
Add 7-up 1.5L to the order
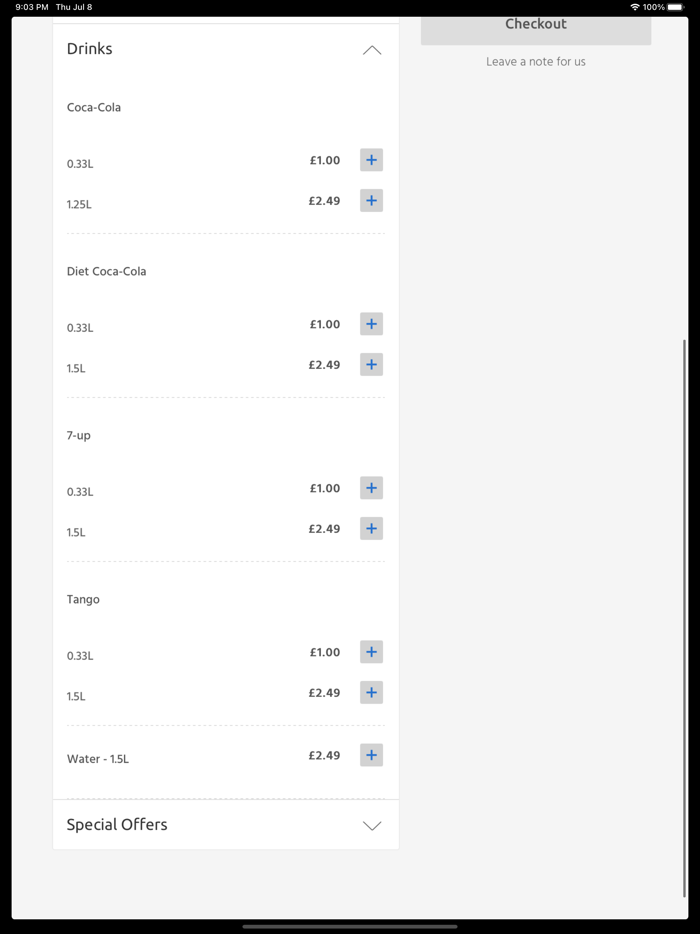(371, 529)
